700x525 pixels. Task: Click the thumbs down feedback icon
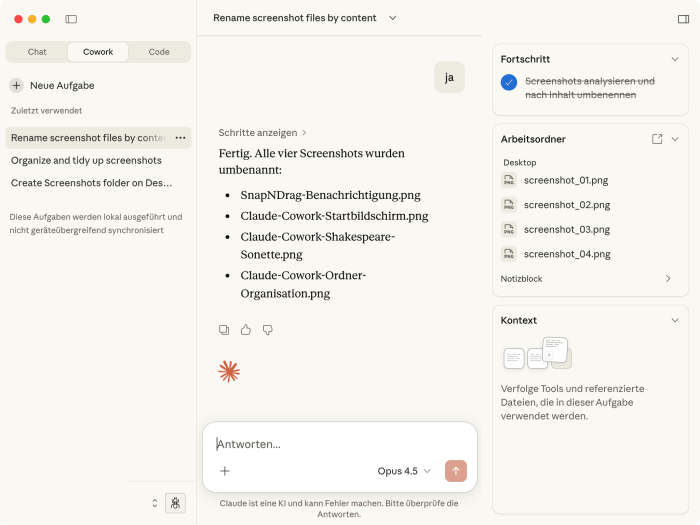point(267,330)
